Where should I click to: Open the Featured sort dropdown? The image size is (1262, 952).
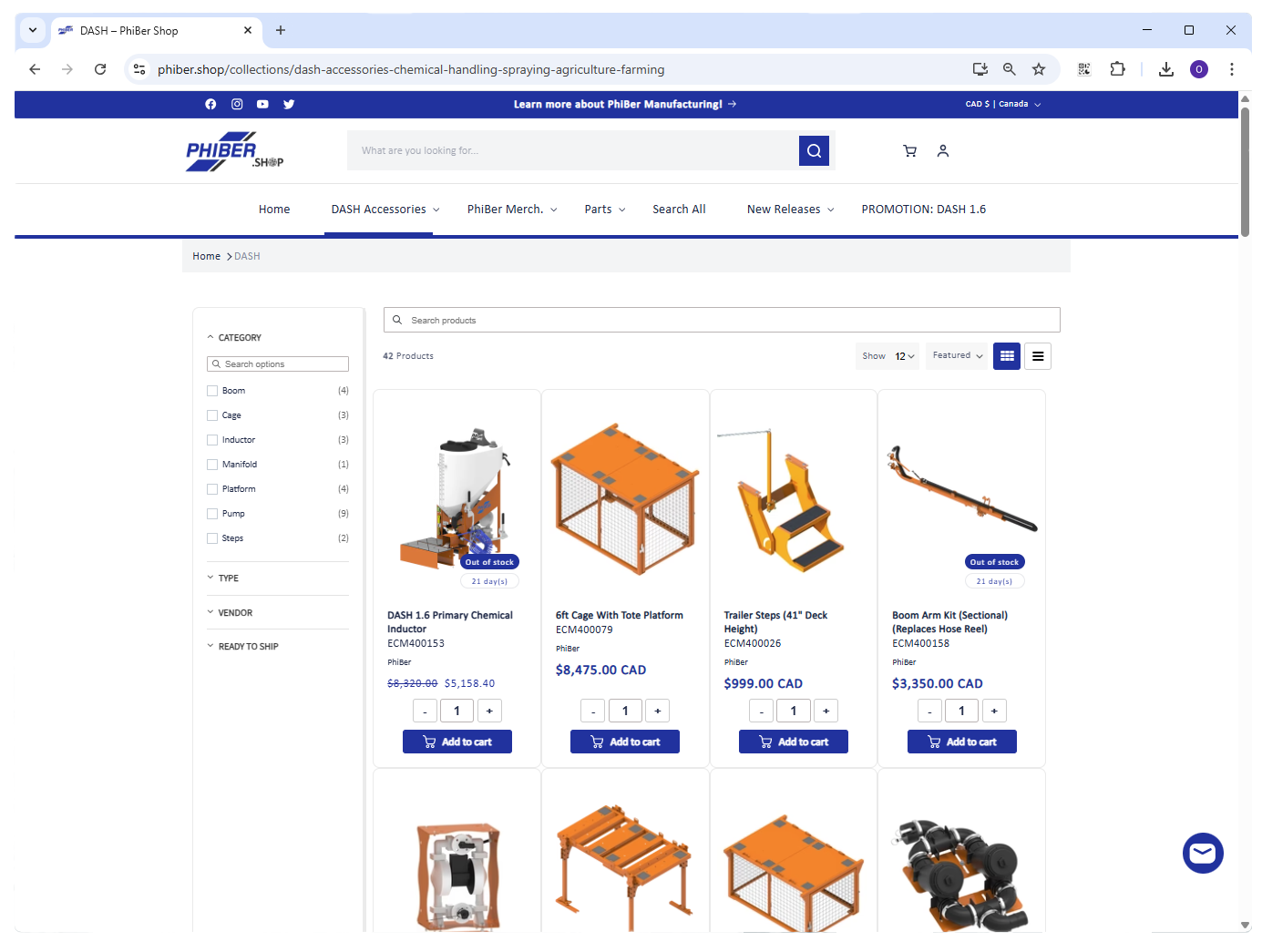958,356
